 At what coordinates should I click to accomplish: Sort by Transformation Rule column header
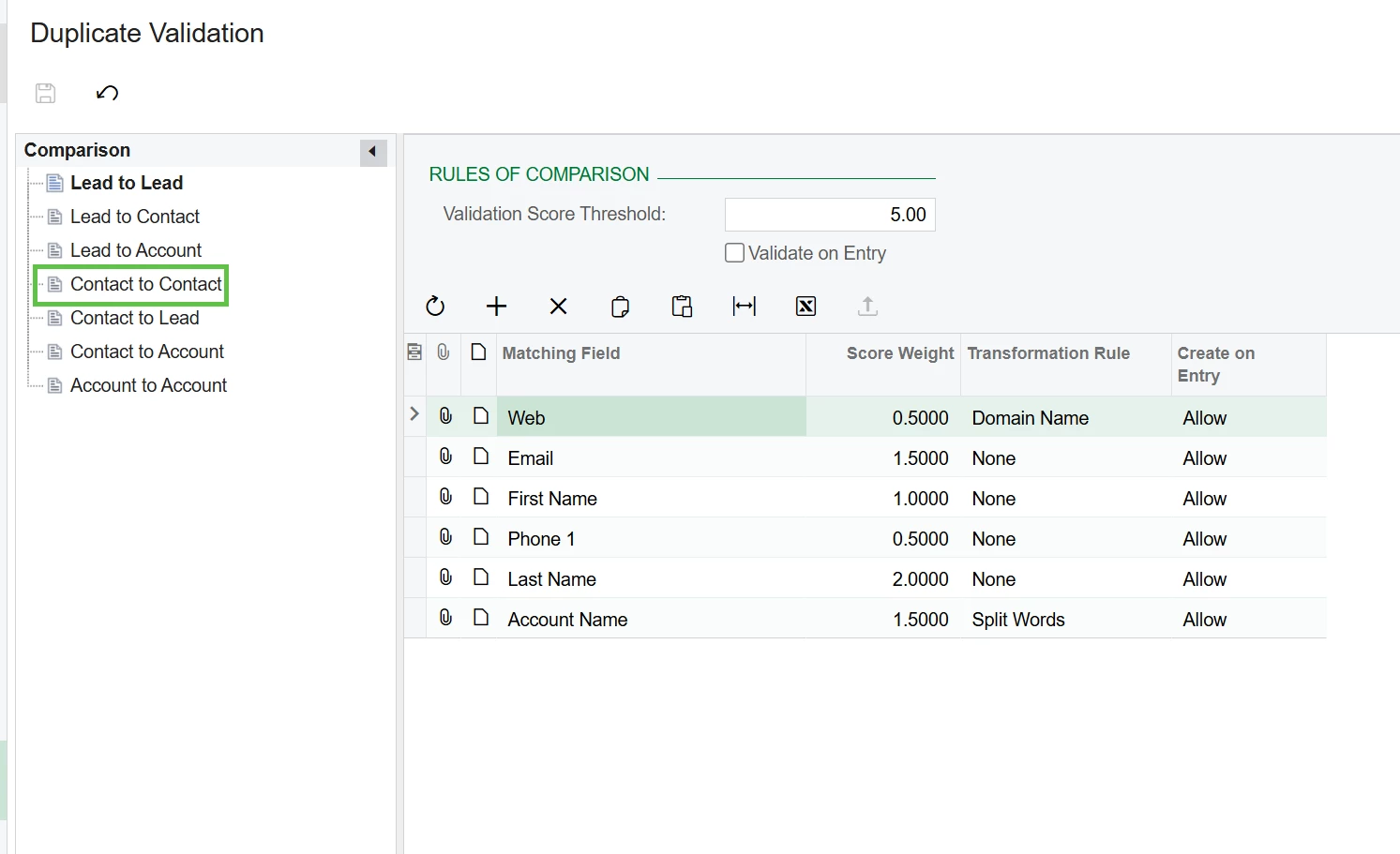click(1066, 365)
